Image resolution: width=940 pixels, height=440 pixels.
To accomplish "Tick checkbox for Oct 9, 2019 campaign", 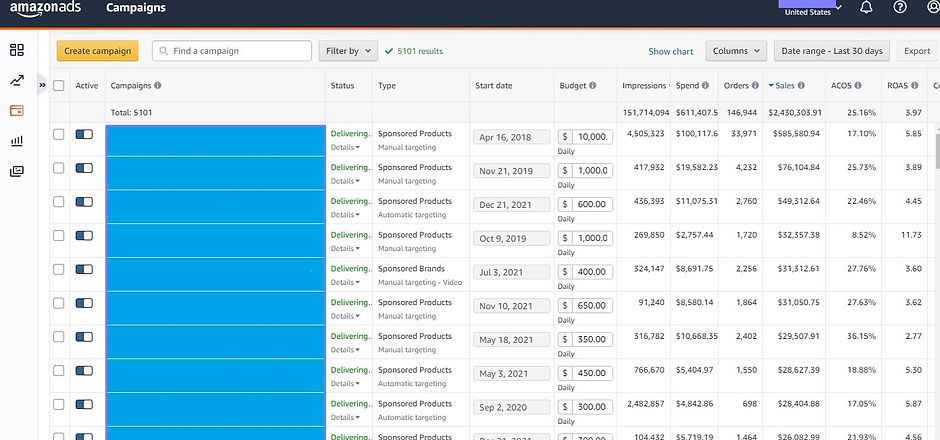I will click(x=59, y=236).
